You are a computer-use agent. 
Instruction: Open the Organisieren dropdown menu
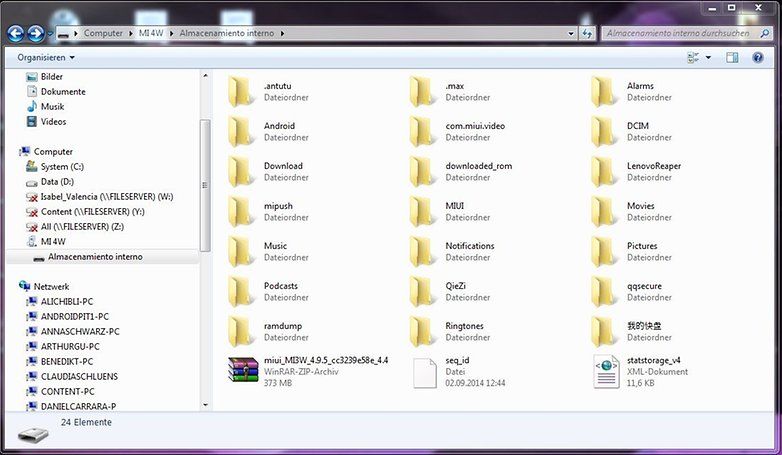pos(46,57)
